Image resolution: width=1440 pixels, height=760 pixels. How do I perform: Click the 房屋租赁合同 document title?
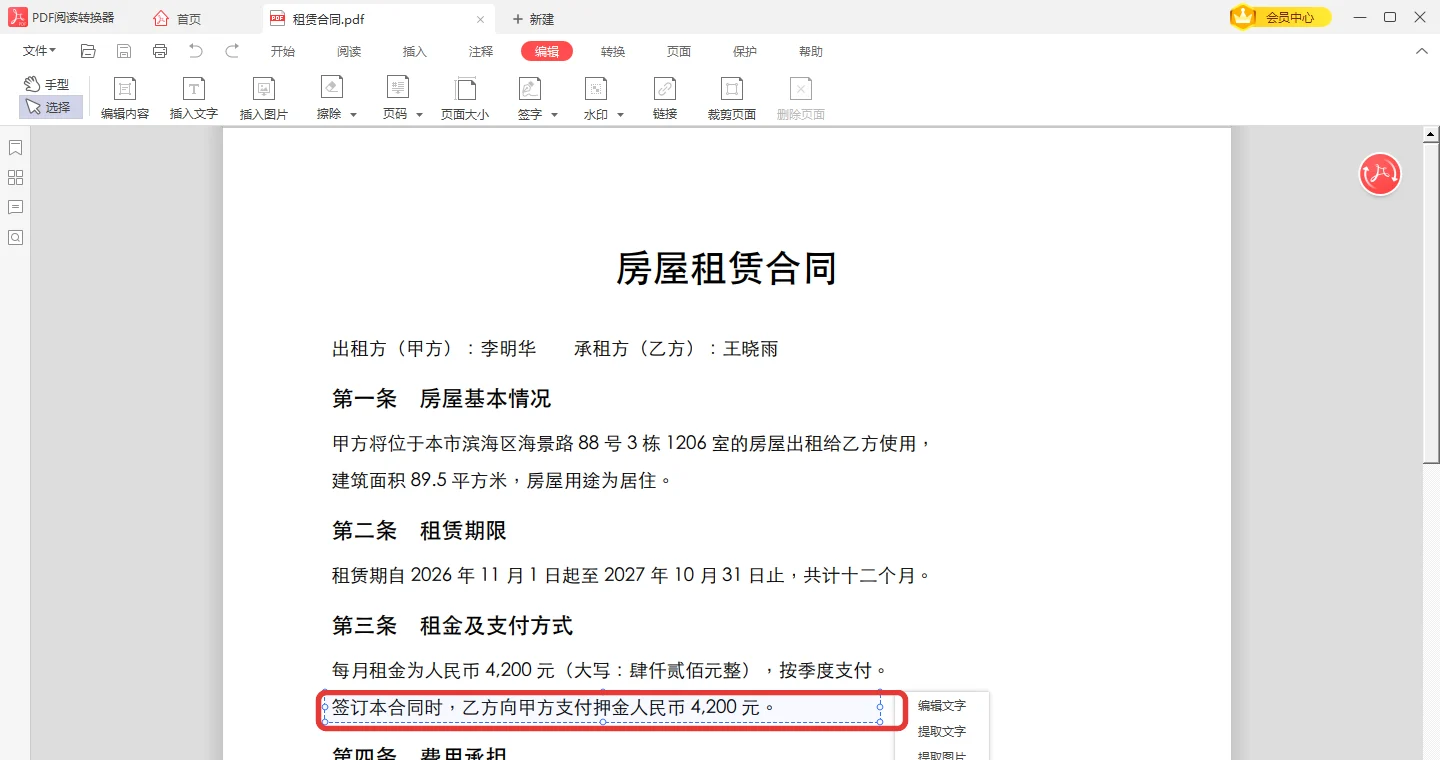coord(726,269)
